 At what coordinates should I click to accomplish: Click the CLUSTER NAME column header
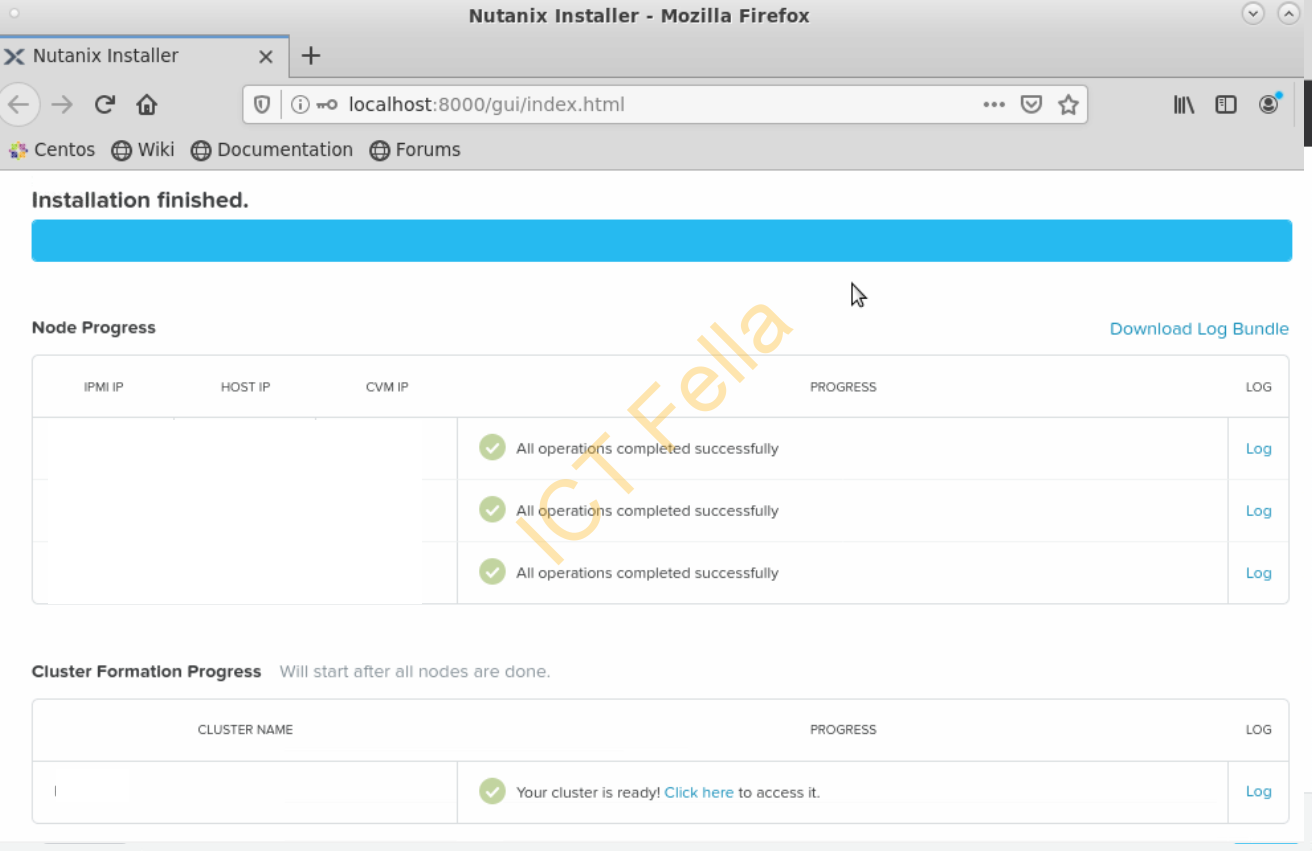click(245, 730)
